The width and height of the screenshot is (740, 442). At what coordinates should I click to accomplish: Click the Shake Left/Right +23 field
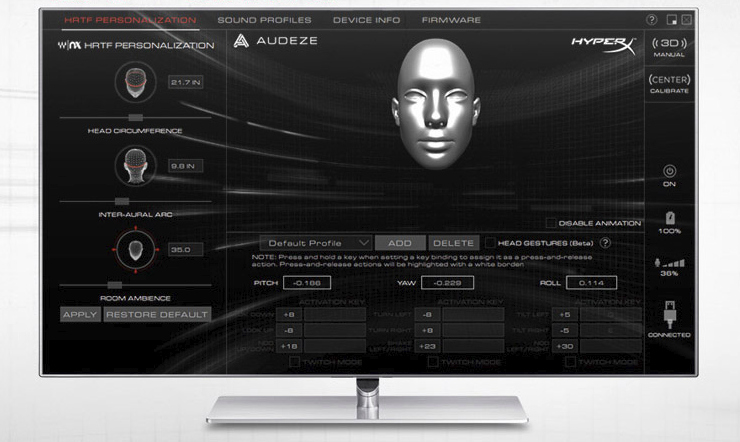point(427,346)
